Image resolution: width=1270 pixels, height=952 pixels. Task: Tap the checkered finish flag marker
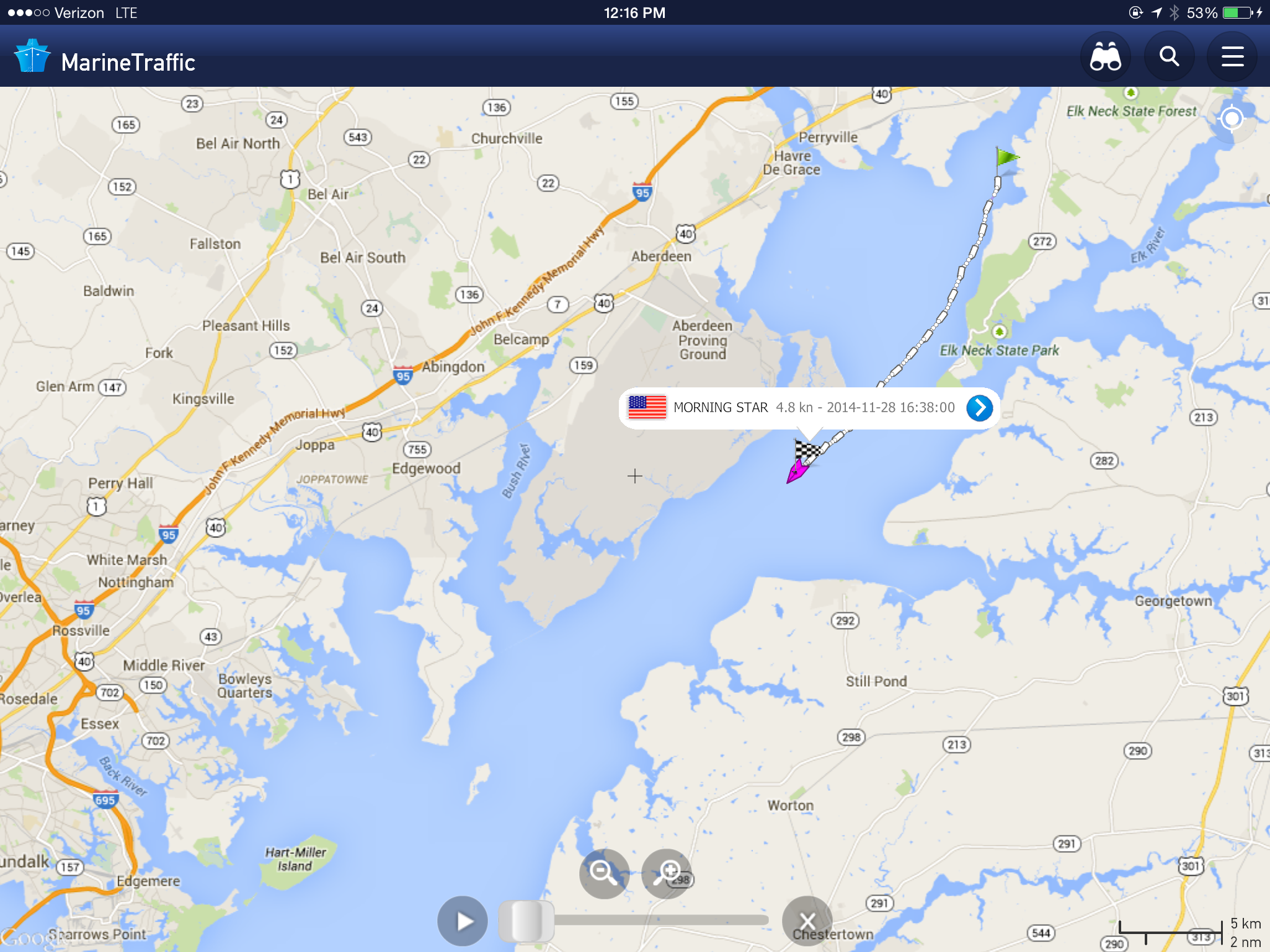coord(807,449)
